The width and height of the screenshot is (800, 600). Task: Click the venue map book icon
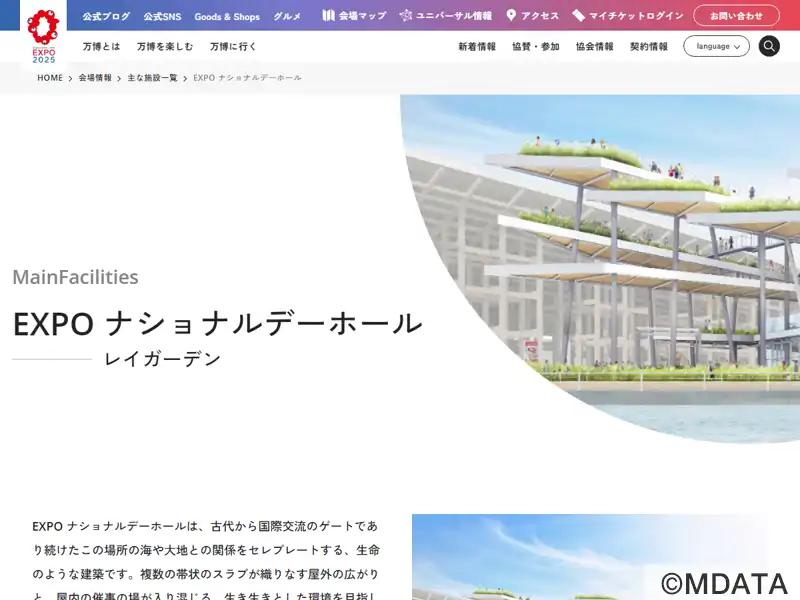point(329,16)
